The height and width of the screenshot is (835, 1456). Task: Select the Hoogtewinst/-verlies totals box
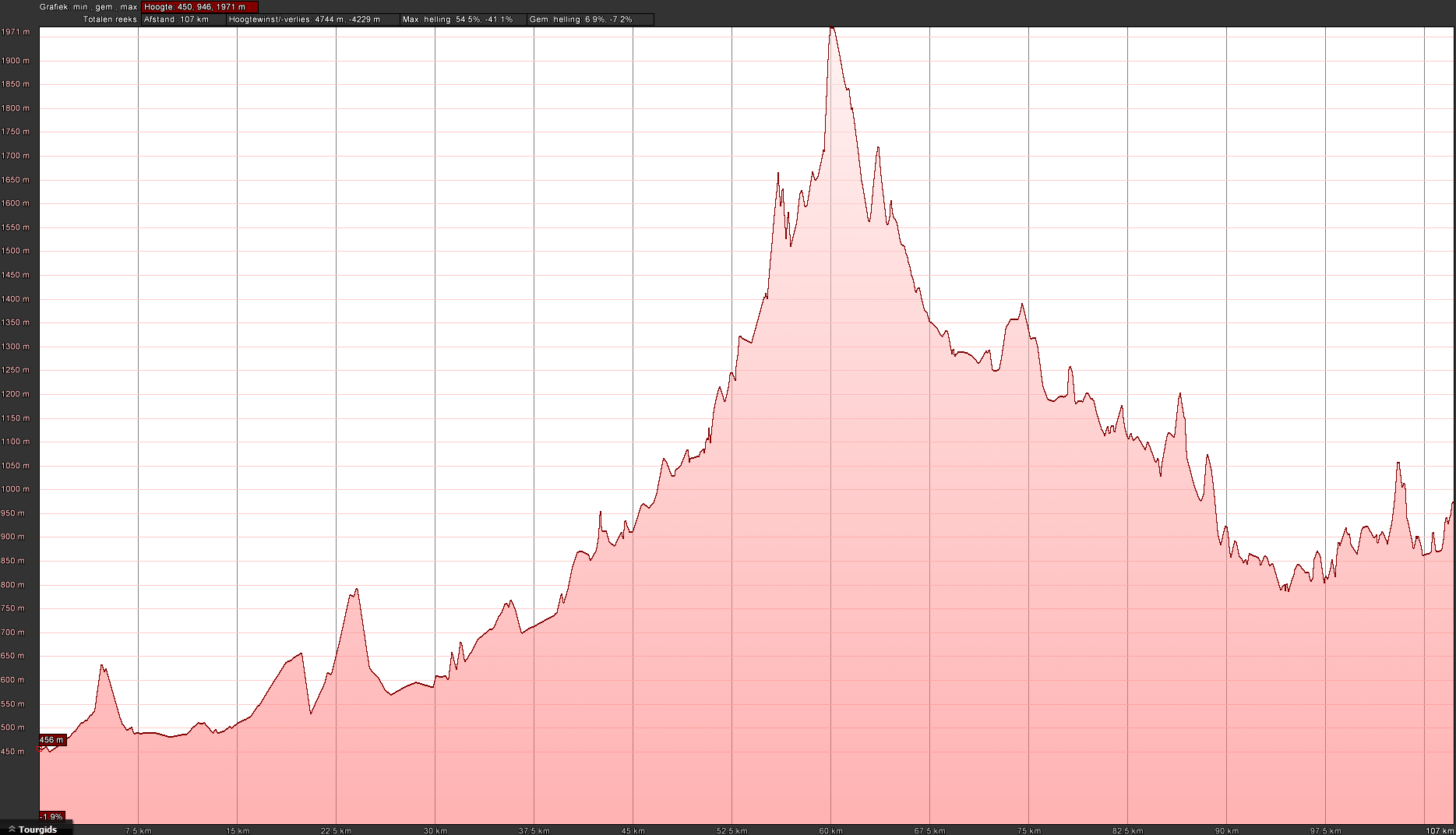coord(312,19)
